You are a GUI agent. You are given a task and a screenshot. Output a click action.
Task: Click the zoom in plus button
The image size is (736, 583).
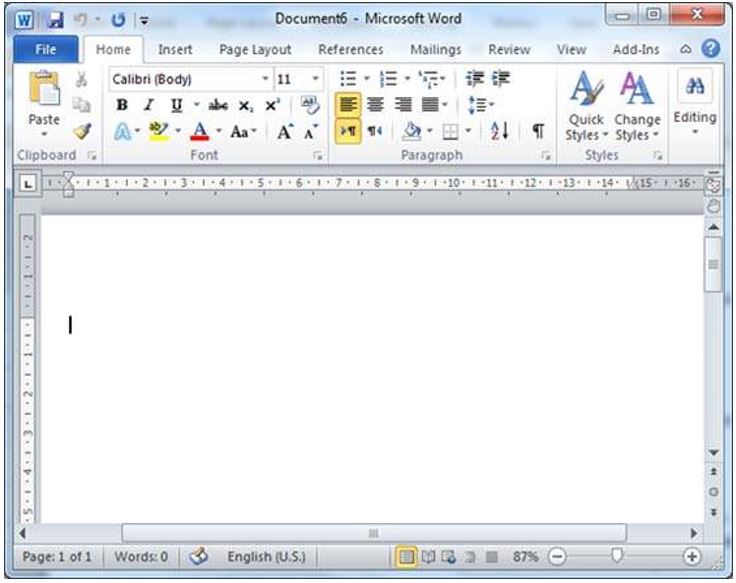pyautogui.click(x=691, y=557)
